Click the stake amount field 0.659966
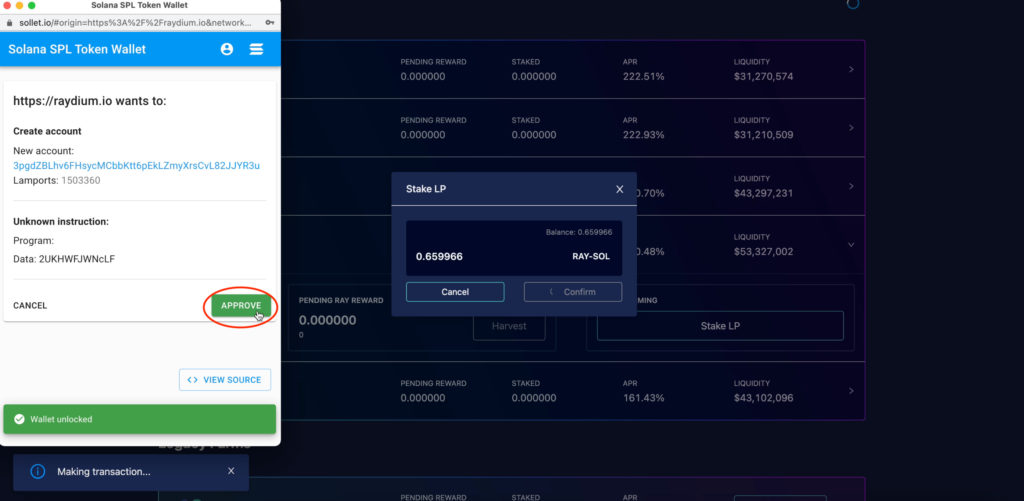 440,257
